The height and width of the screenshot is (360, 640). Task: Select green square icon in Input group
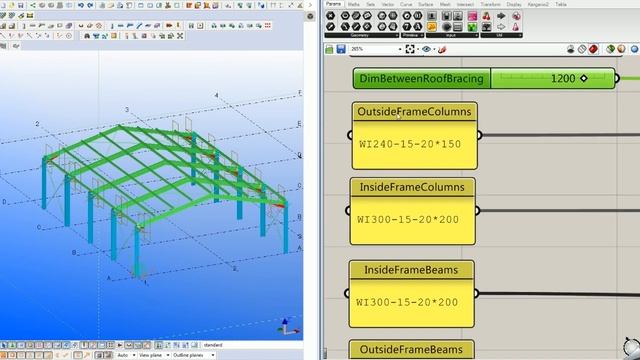click(472, 27)
